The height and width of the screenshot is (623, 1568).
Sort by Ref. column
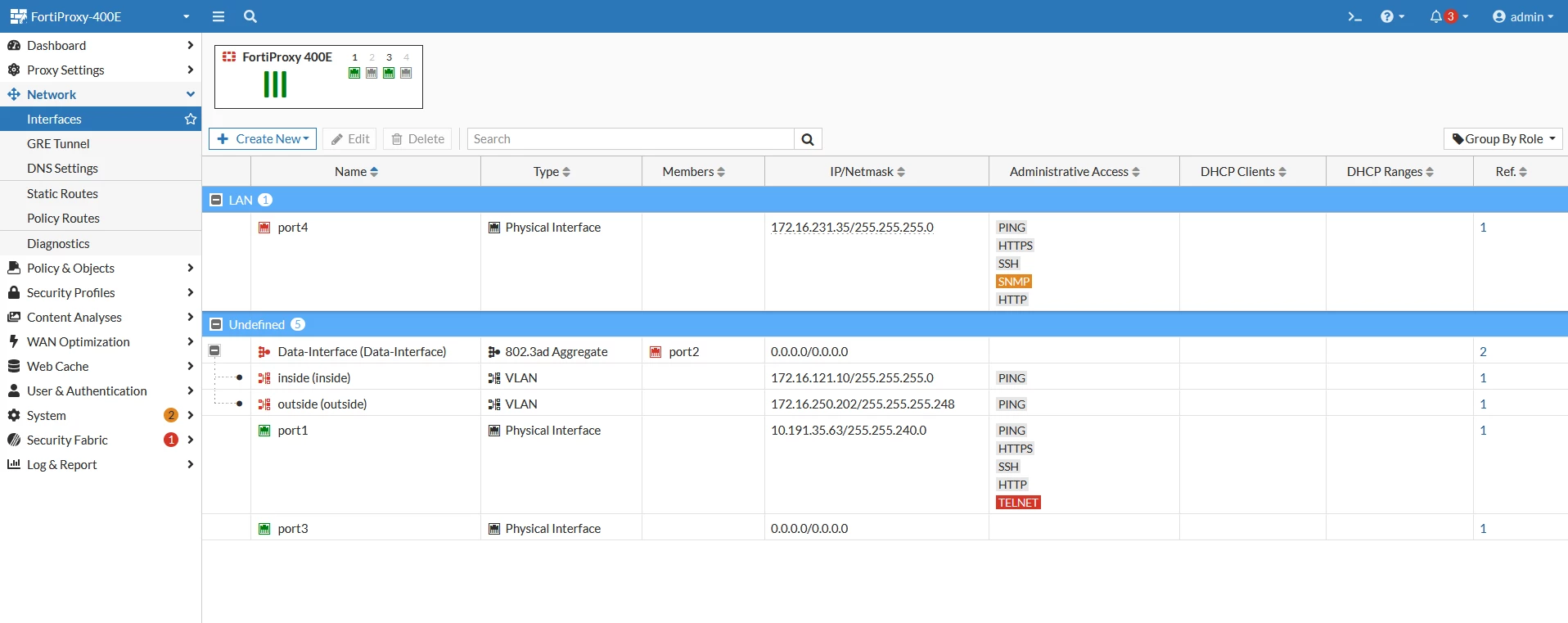tap(1511, 172)
